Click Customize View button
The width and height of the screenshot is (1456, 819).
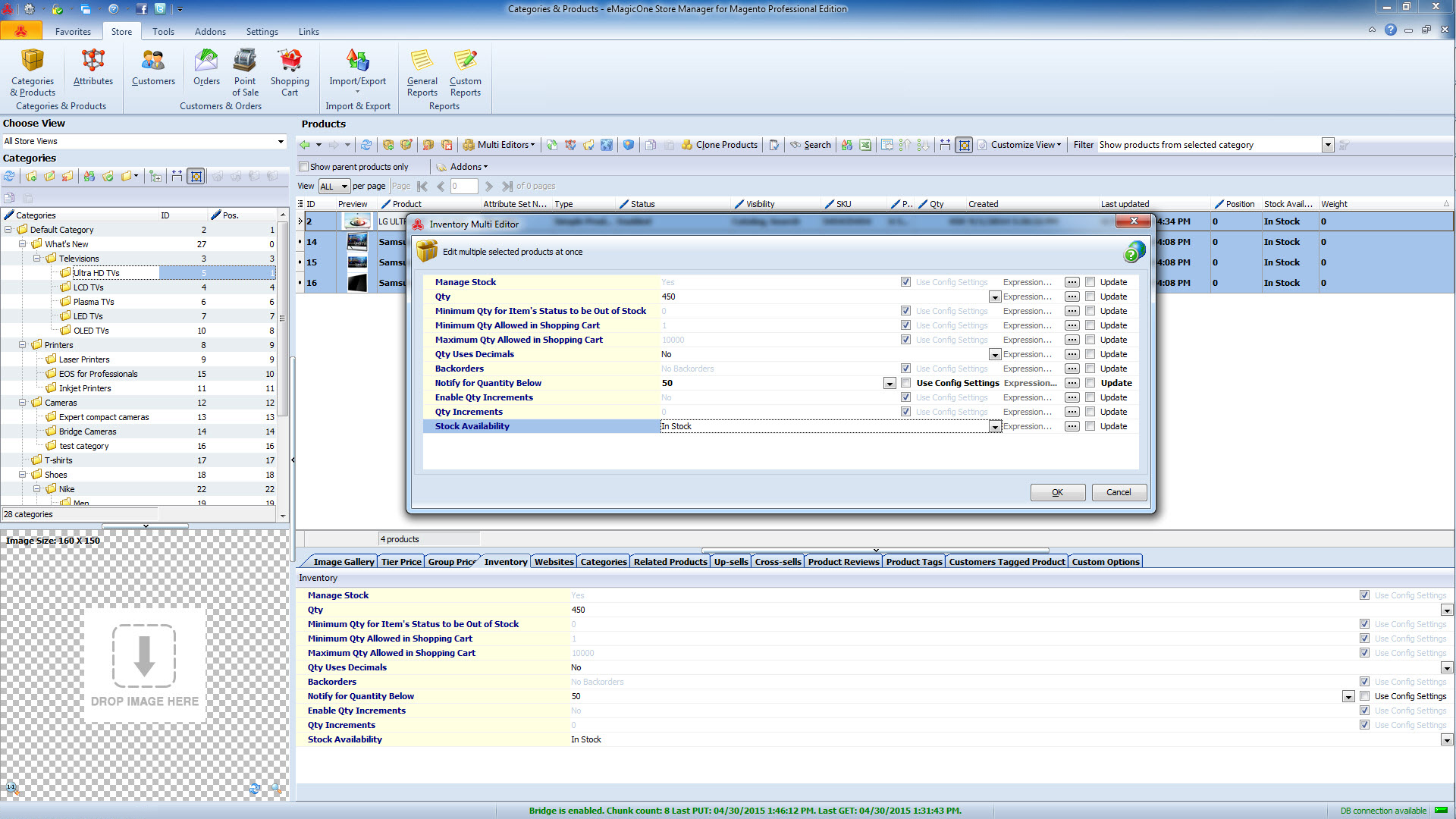point(1020,145)
